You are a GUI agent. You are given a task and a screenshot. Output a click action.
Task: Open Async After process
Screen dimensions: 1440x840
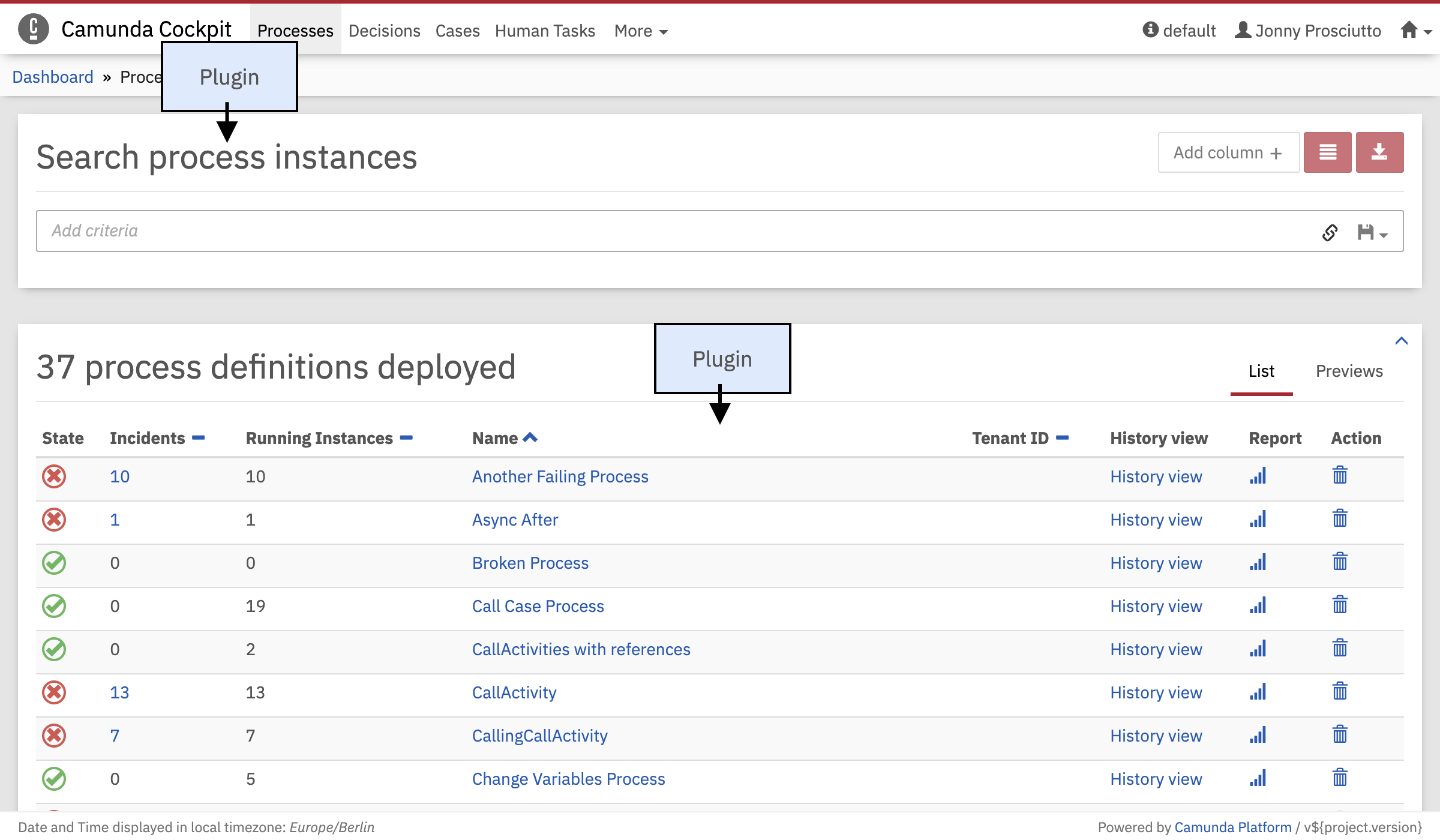(515, 520)
